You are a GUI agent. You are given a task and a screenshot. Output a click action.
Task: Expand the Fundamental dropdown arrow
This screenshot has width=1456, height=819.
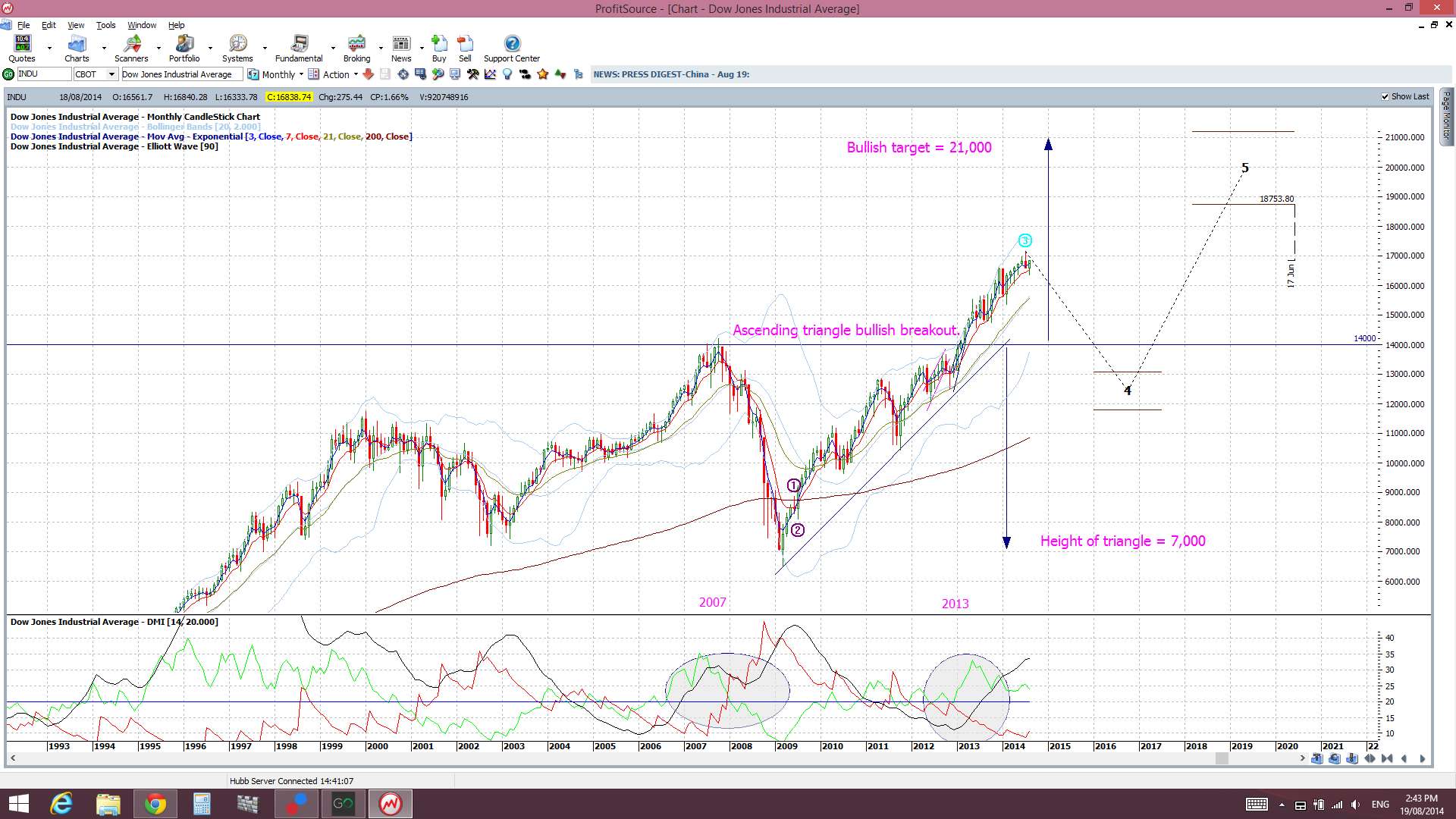333,49
